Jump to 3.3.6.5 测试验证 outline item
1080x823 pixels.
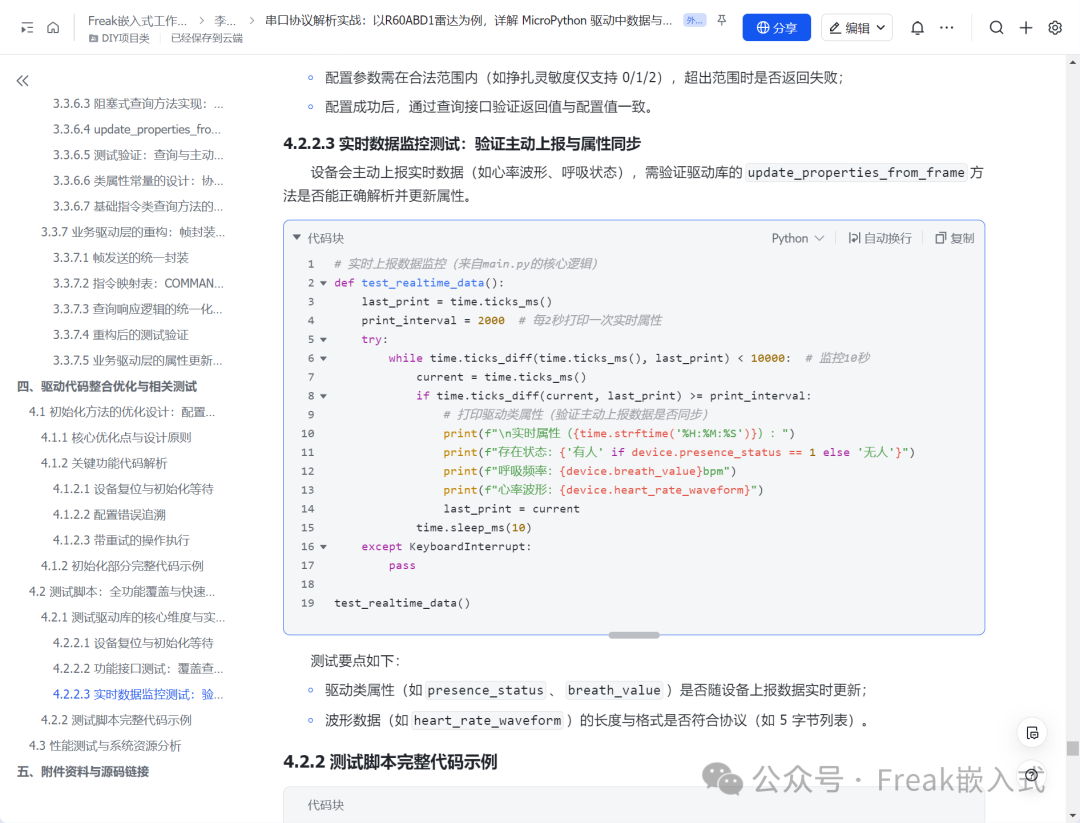point(138,155)
